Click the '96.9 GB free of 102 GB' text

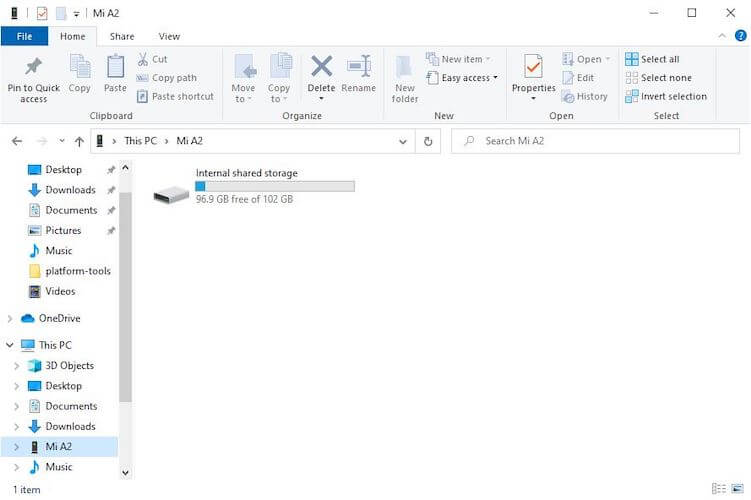click(244, 199)
